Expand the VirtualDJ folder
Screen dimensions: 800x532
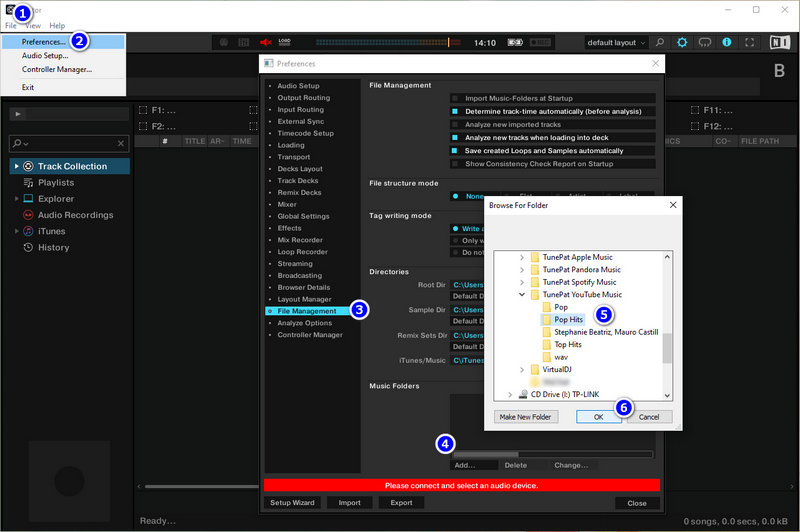pos(521,370)
